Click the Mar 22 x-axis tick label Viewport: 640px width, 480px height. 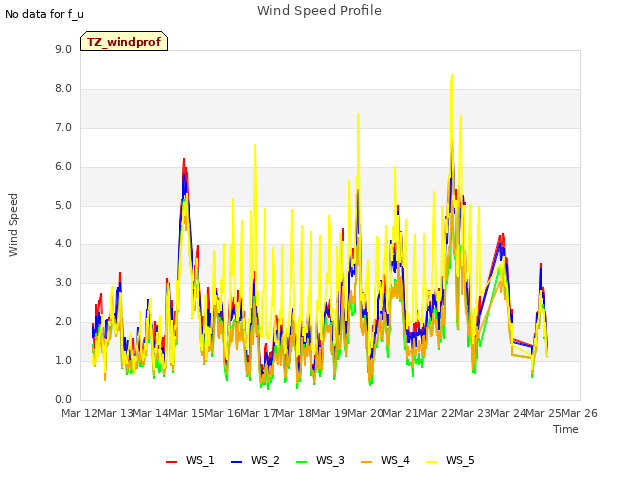tap(436, 413)
